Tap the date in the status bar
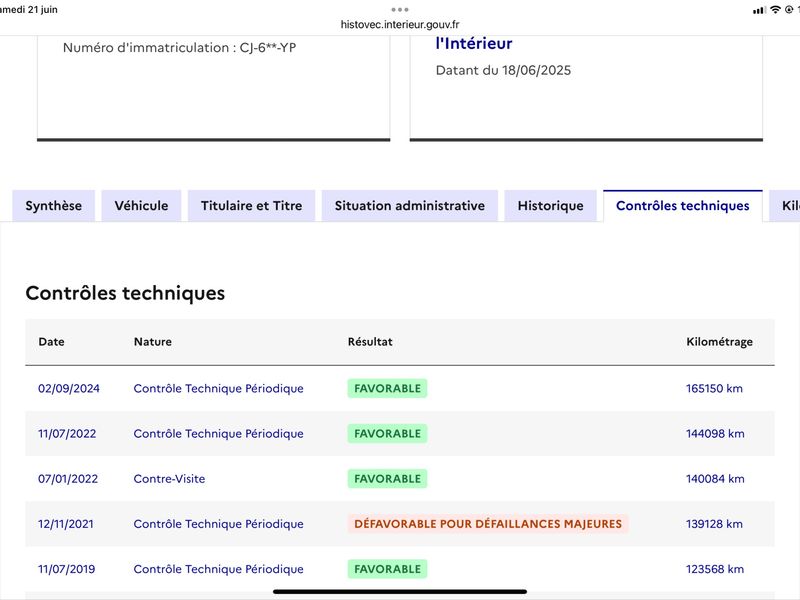This screenshot has height=600, width=800. (x=29, y=9)
